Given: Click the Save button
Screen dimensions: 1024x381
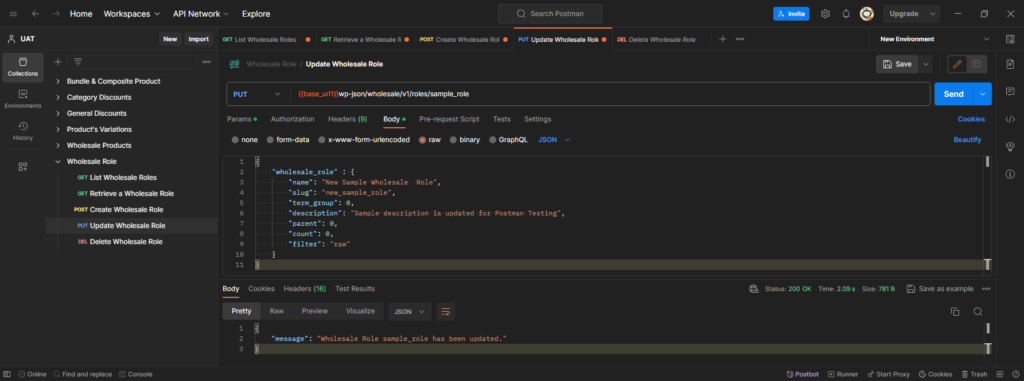Looking at the screenshot, I should (x=897, y=64).
